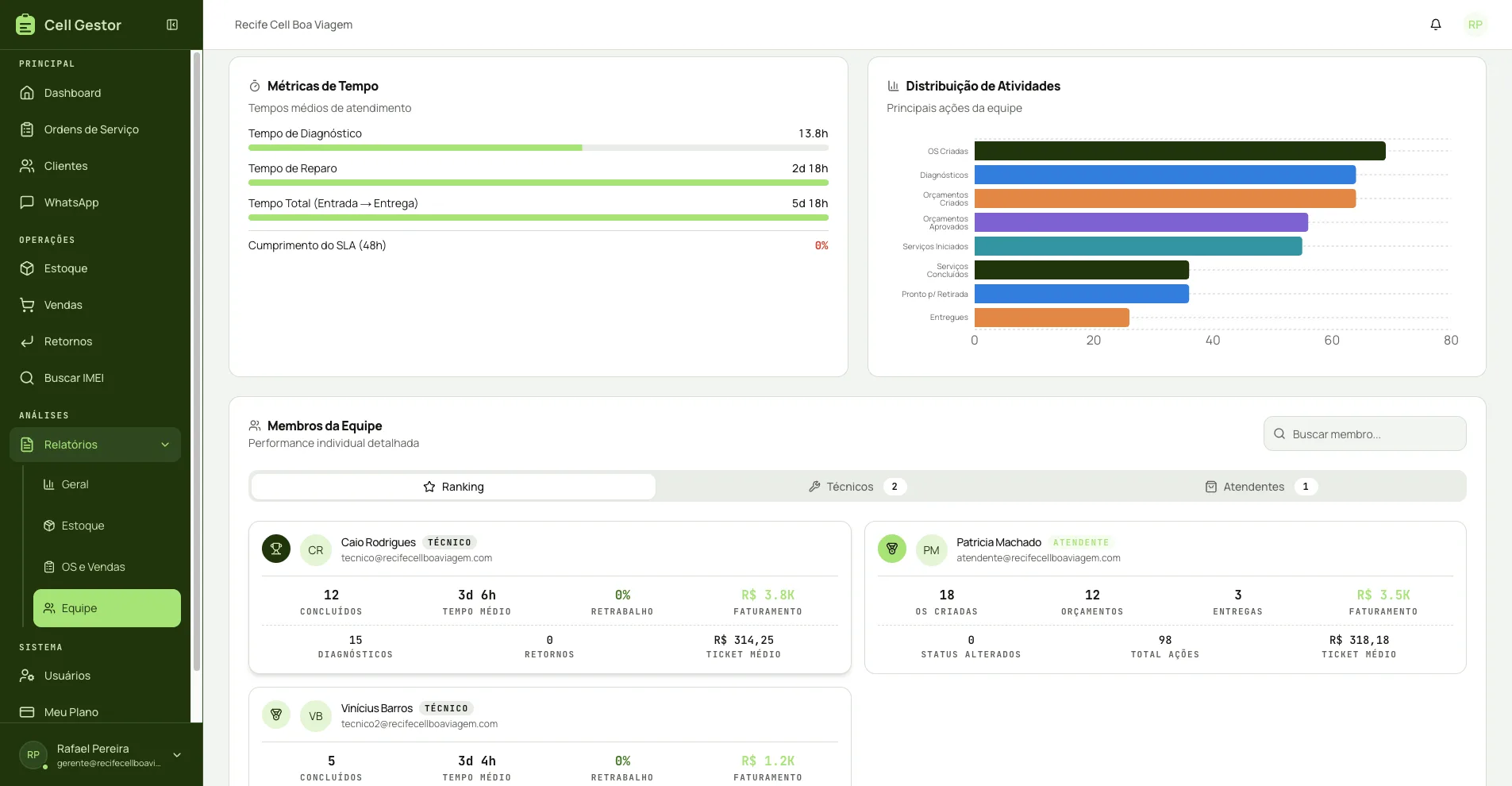Collapse the Relatórios submenu chevron
The height and width of the screenshot is (786, 1512).
point(165,445)
